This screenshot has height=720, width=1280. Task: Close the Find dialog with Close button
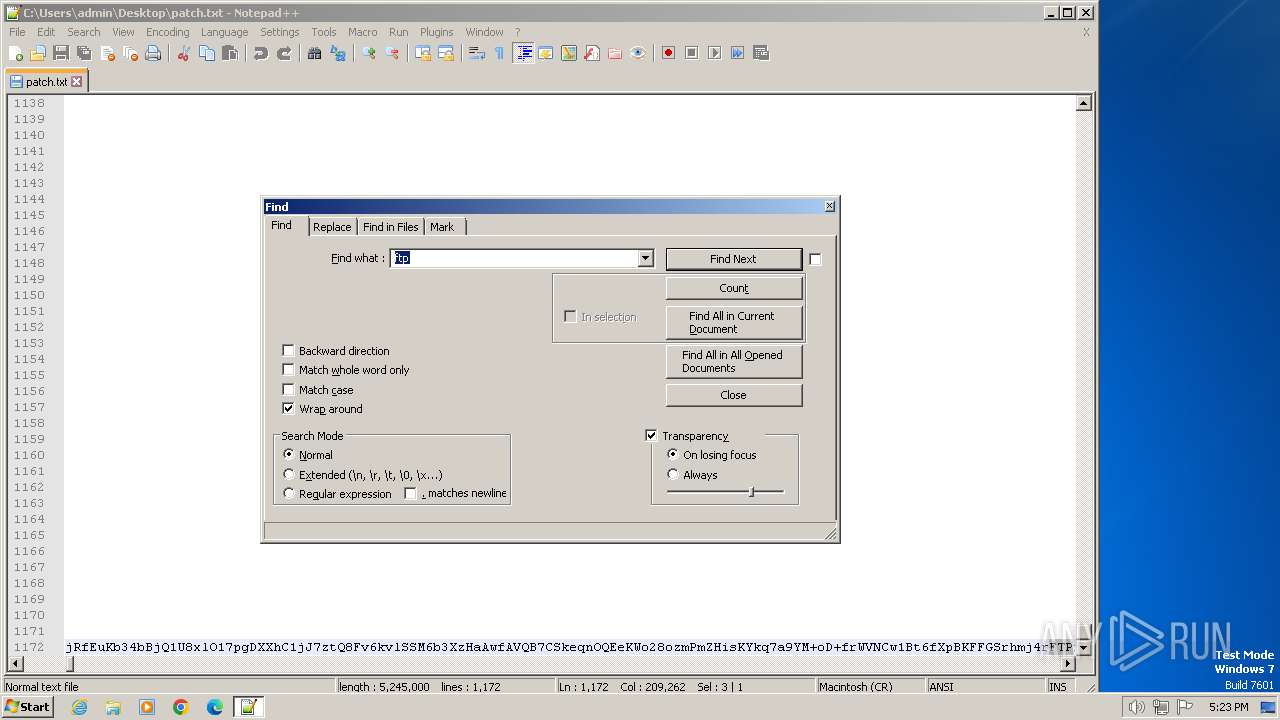click(x=733, y=395)
